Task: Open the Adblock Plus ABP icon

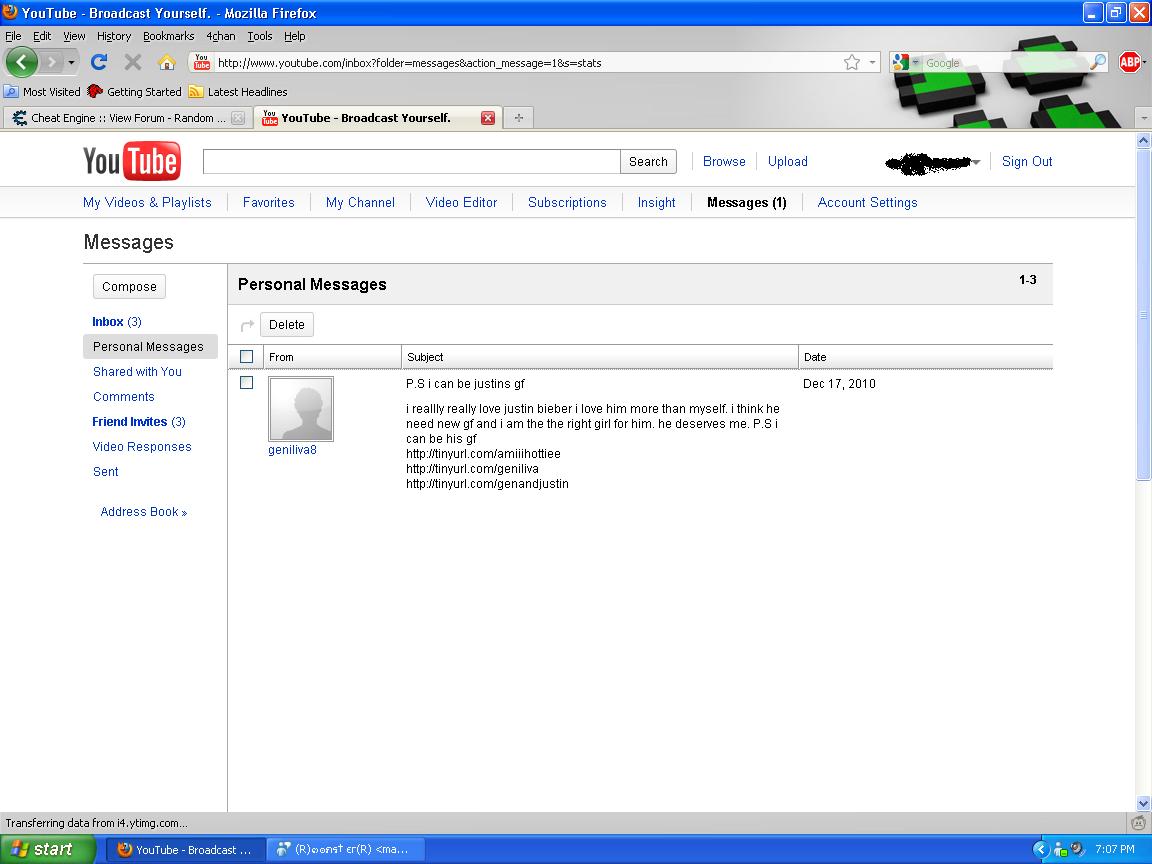Action: pos(1129,62)
